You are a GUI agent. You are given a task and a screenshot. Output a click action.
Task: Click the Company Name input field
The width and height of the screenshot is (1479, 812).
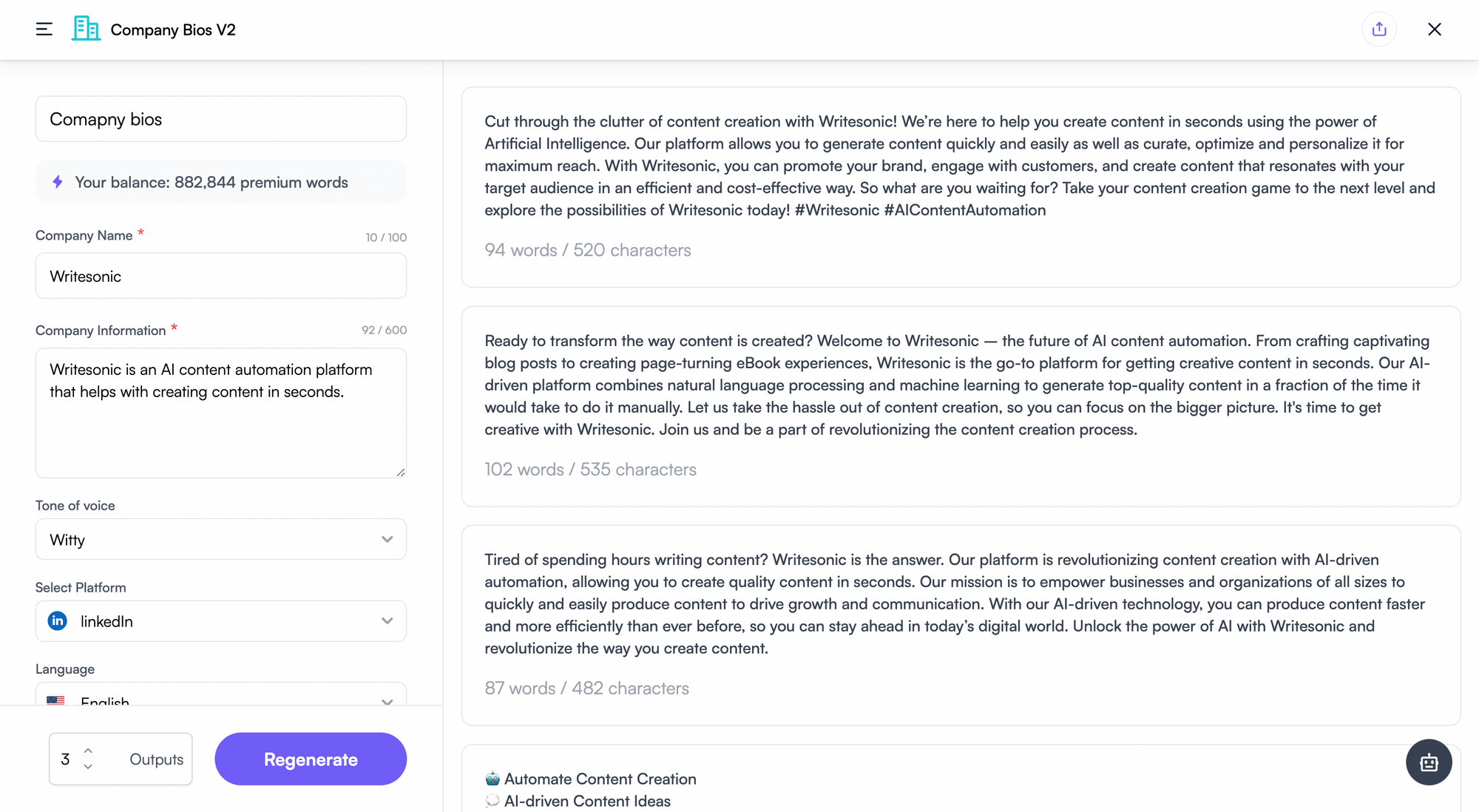(x=221, y=277)
